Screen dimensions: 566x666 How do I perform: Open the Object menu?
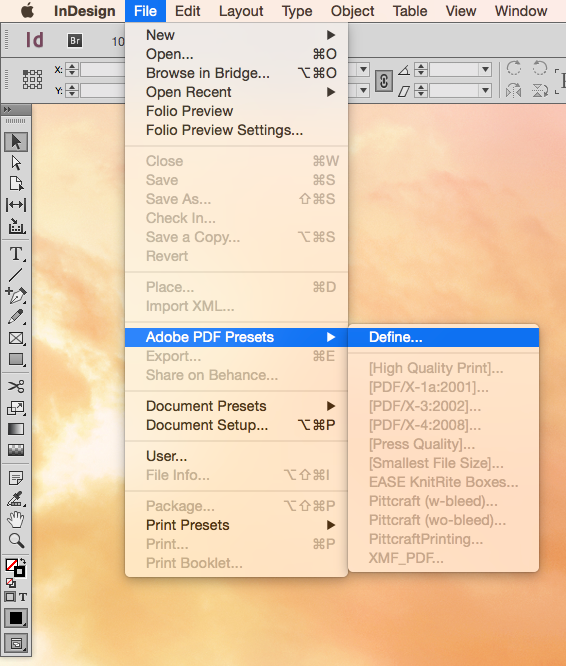(x=352, y=11)
